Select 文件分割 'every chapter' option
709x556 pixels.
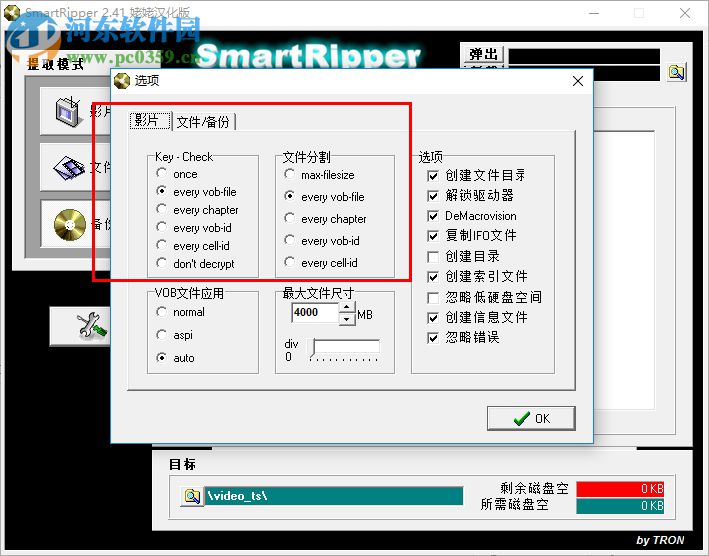290,218
